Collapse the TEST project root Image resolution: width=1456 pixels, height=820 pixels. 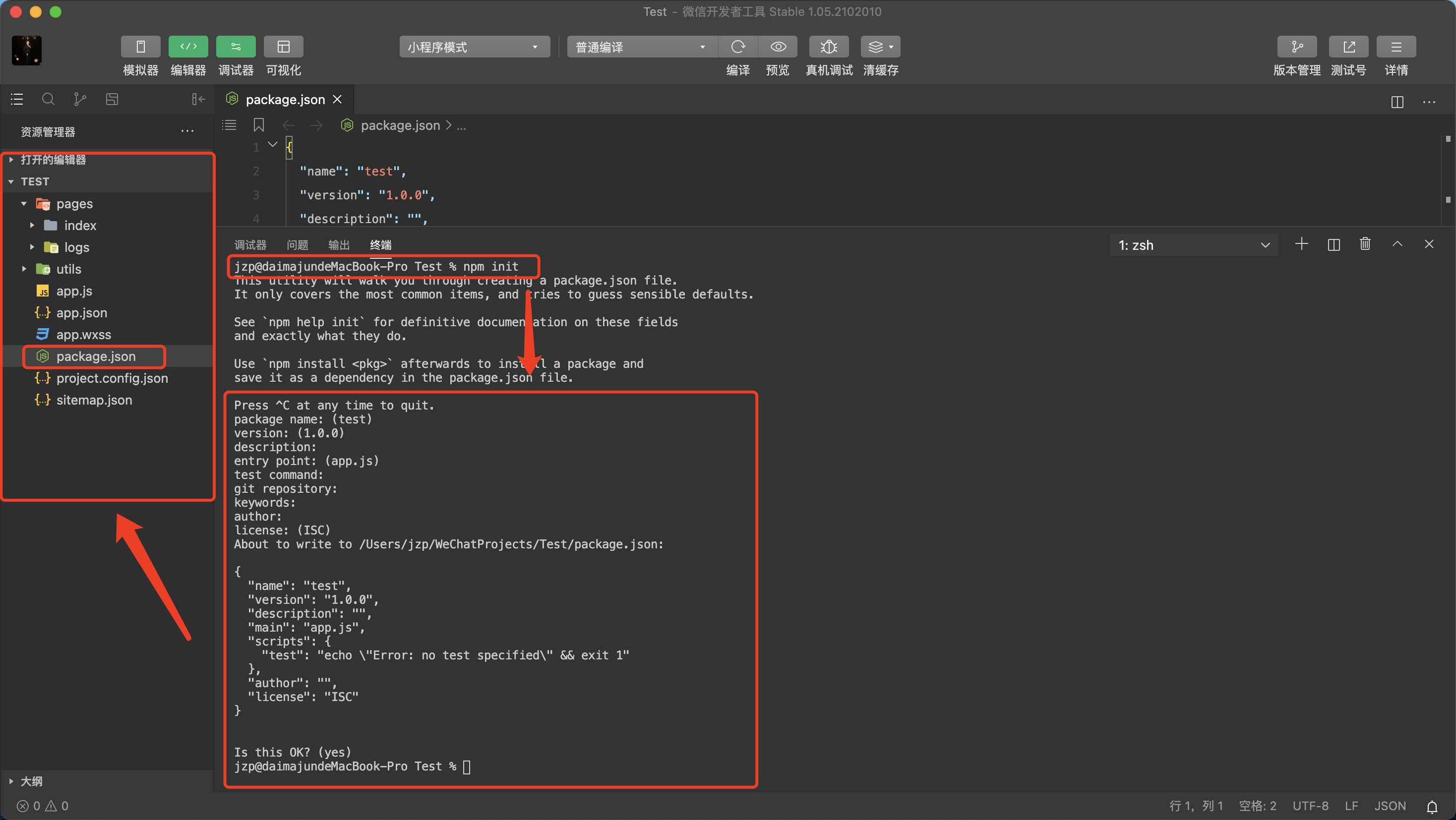pyautogui.click(x=108, y=181)
